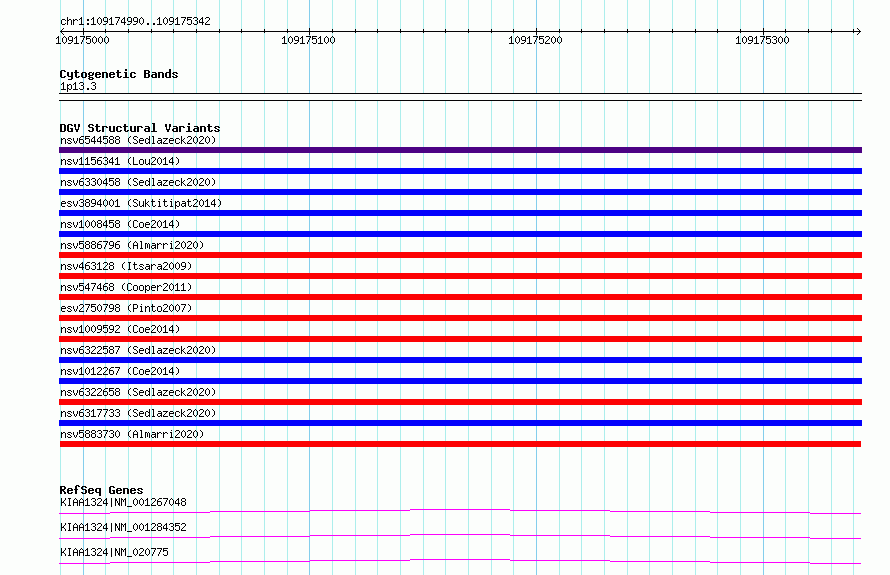Select variant nsv1156341 (Lou2014) label
The width and height of the screenshot is (890, 575).
120,161
